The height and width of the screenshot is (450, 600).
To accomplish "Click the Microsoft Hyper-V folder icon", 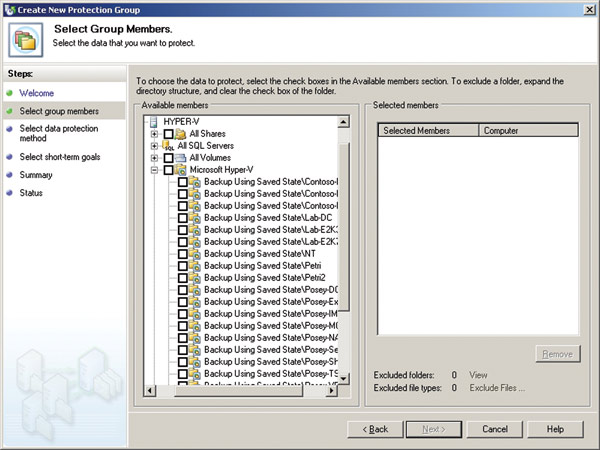I will [180, 170].
